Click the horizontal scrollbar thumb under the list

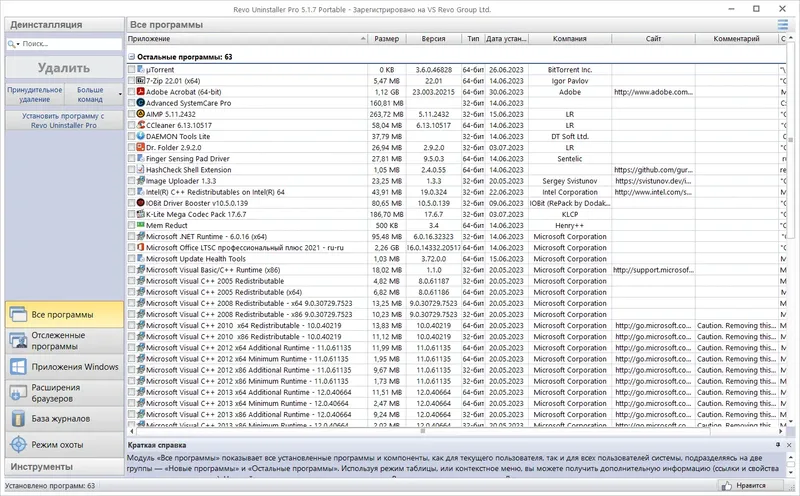(x=422, y=431)
